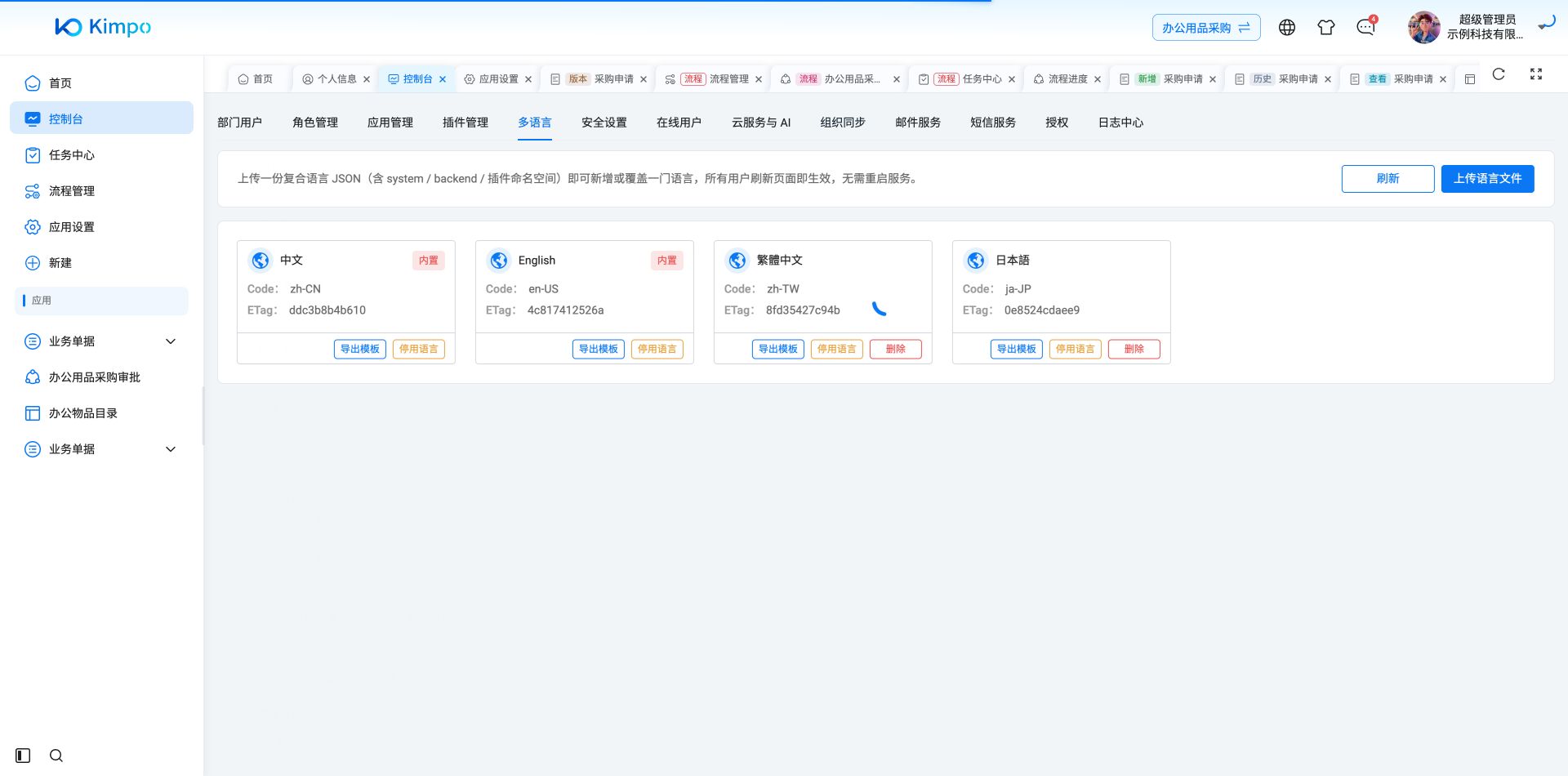Click the globe icon on the 繁體中文 card
The height and width of the screenshot is (776, 1568).
tap(737, 261)
